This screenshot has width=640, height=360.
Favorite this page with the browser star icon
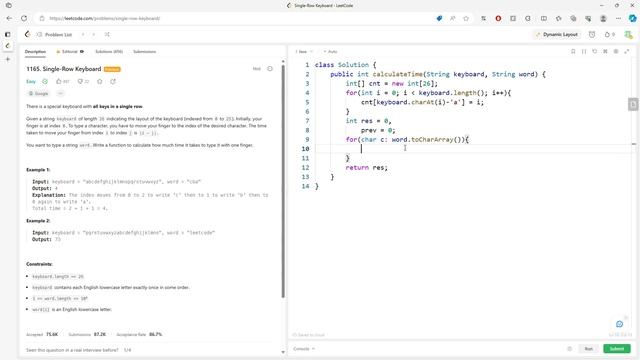pyautogui.click(x=466, y=18)
